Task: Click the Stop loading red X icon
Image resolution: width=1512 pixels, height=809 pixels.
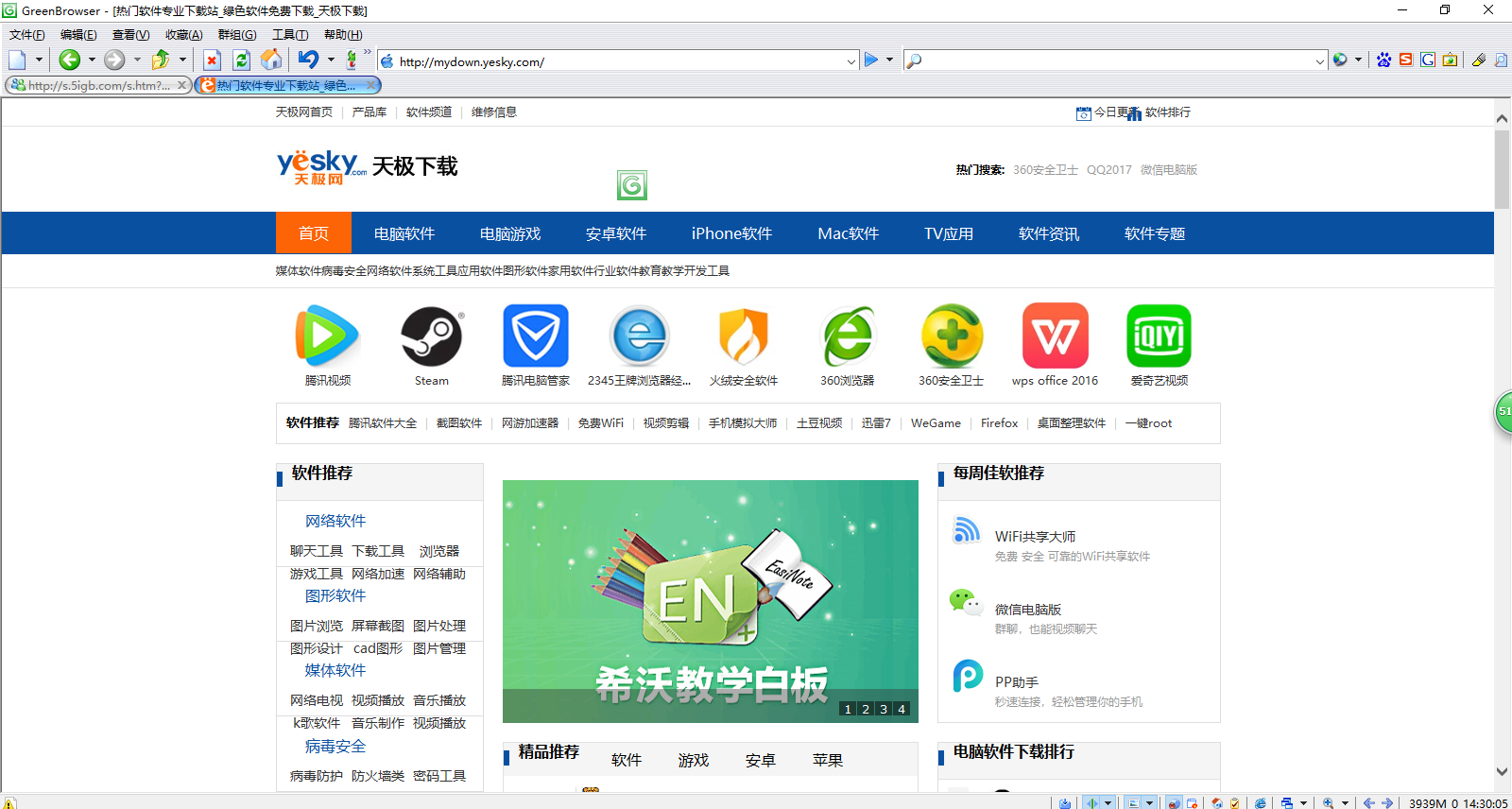Action: [x=212, y=60]
